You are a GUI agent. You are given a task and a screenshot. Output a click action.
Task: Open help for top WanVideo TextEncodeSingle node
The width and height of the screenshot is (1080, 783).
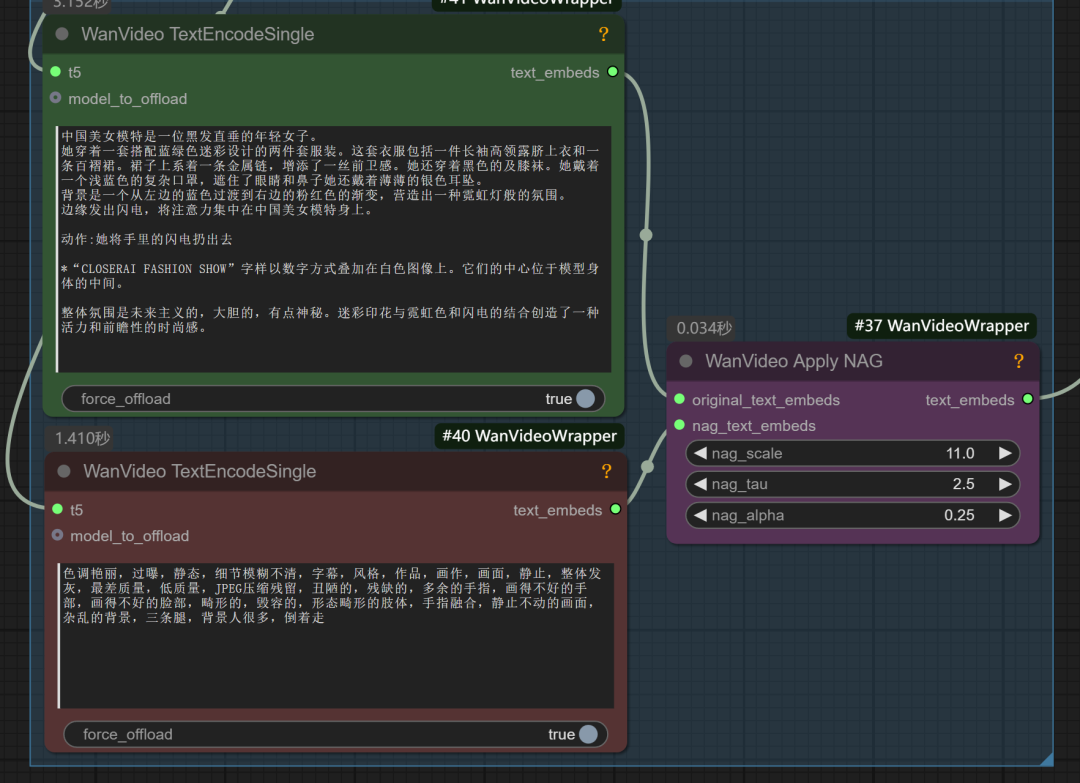tap(603, 34)
